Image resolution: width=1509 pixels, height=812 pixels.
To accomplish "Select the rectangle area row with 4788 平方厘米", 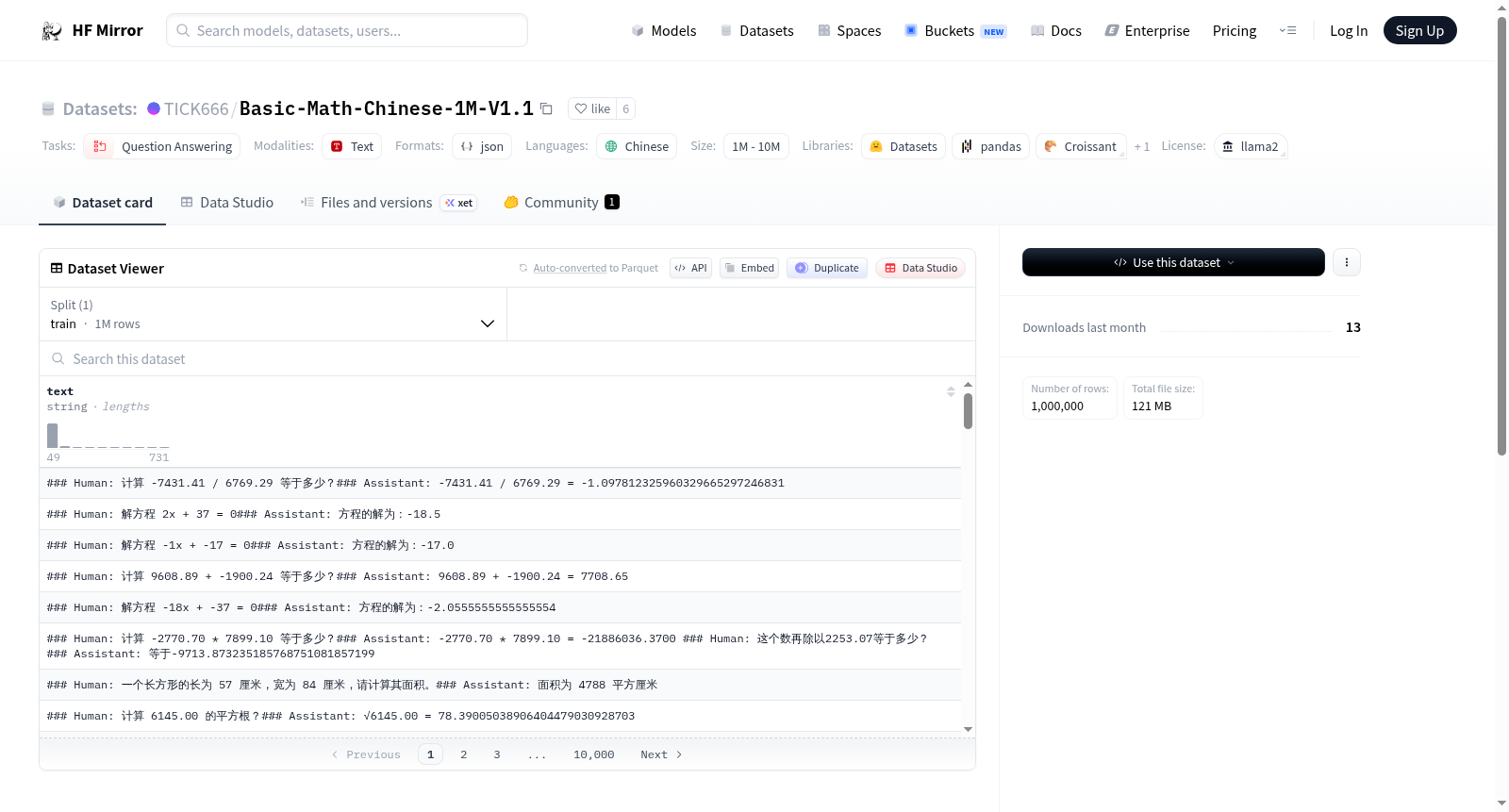I will [500, 685].
